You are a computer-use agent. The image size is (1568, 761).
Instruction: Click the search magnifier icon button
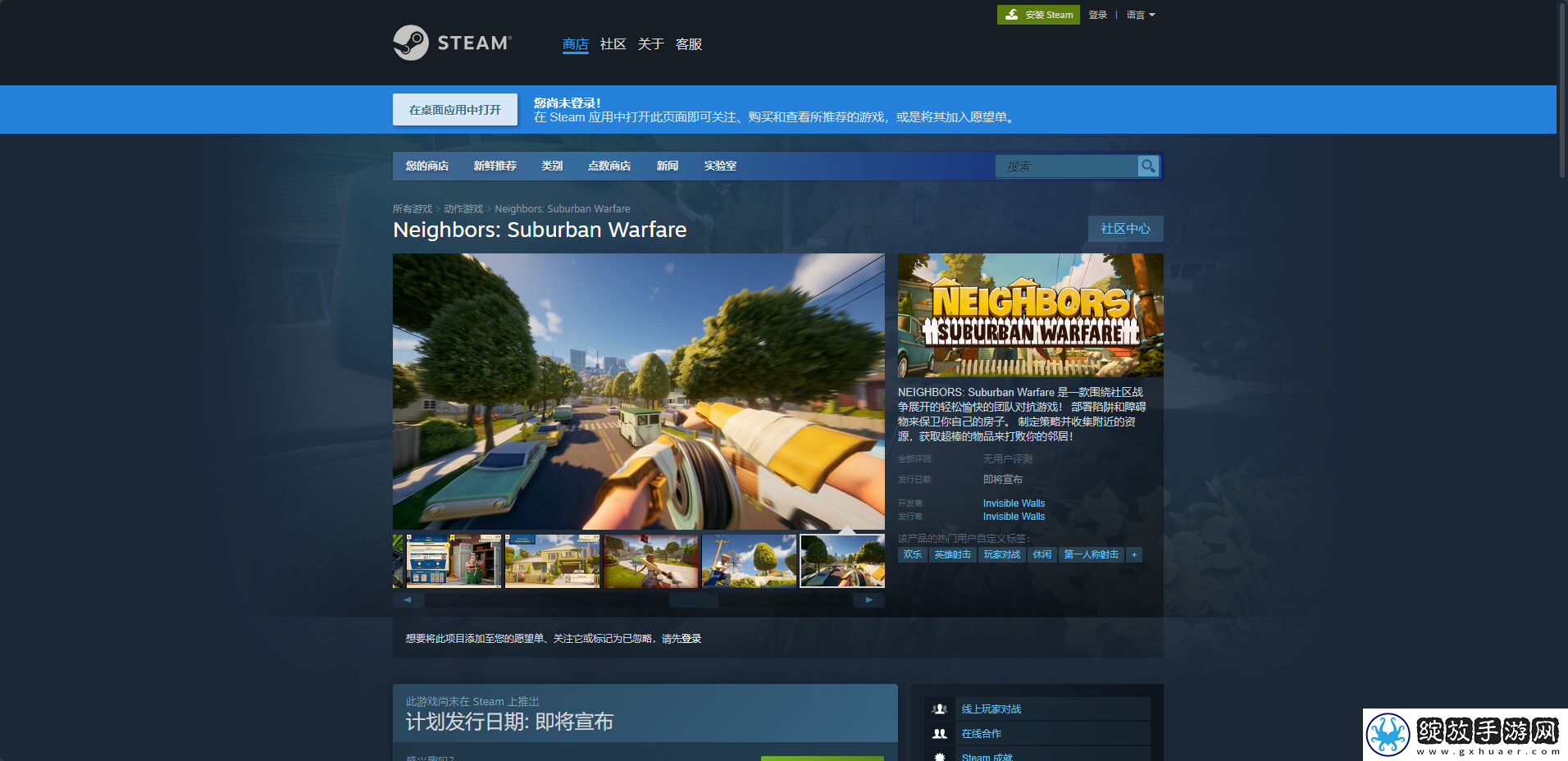coord(1148,166)
